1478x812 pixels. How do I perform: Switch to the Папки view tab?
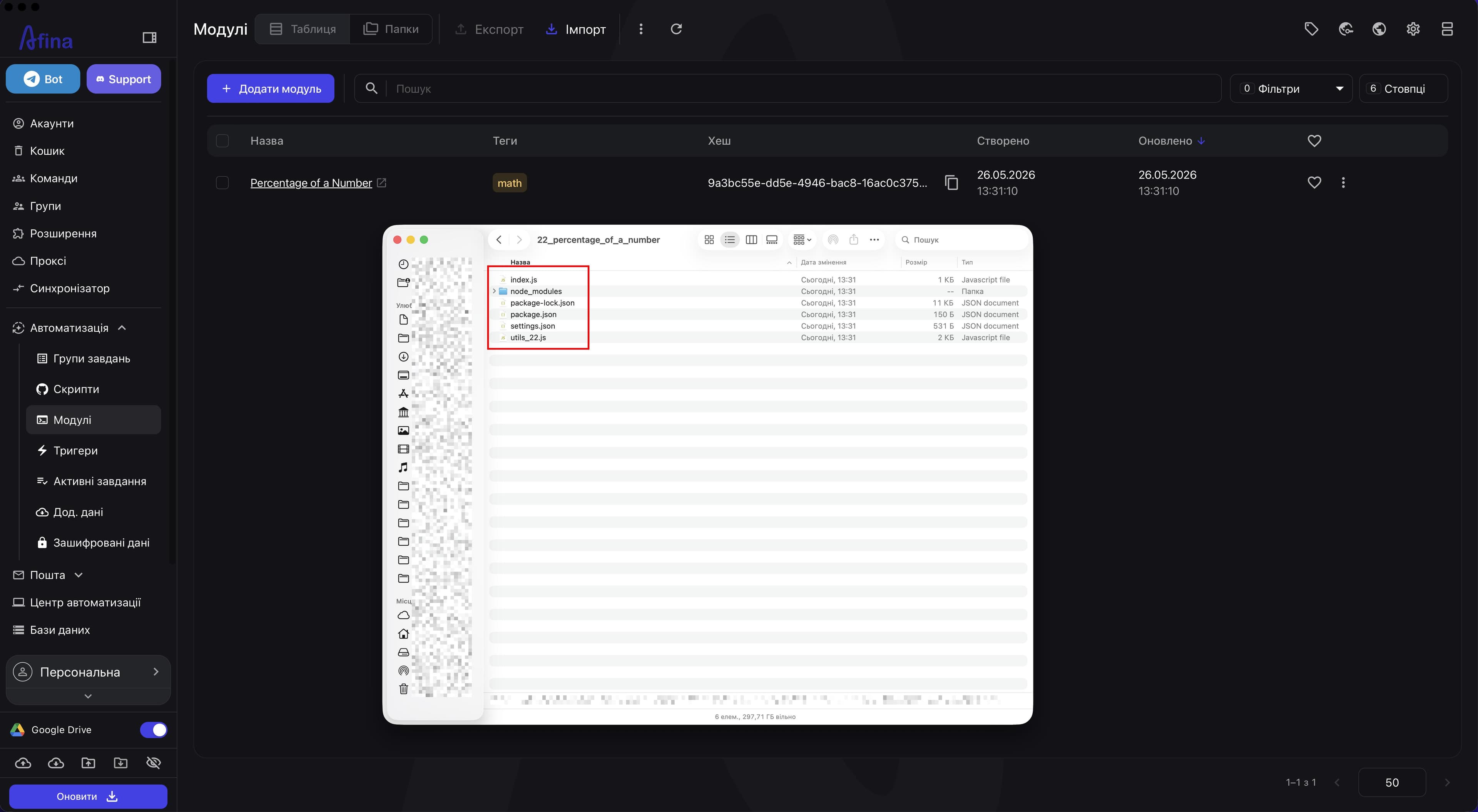(x=391, y=29)
